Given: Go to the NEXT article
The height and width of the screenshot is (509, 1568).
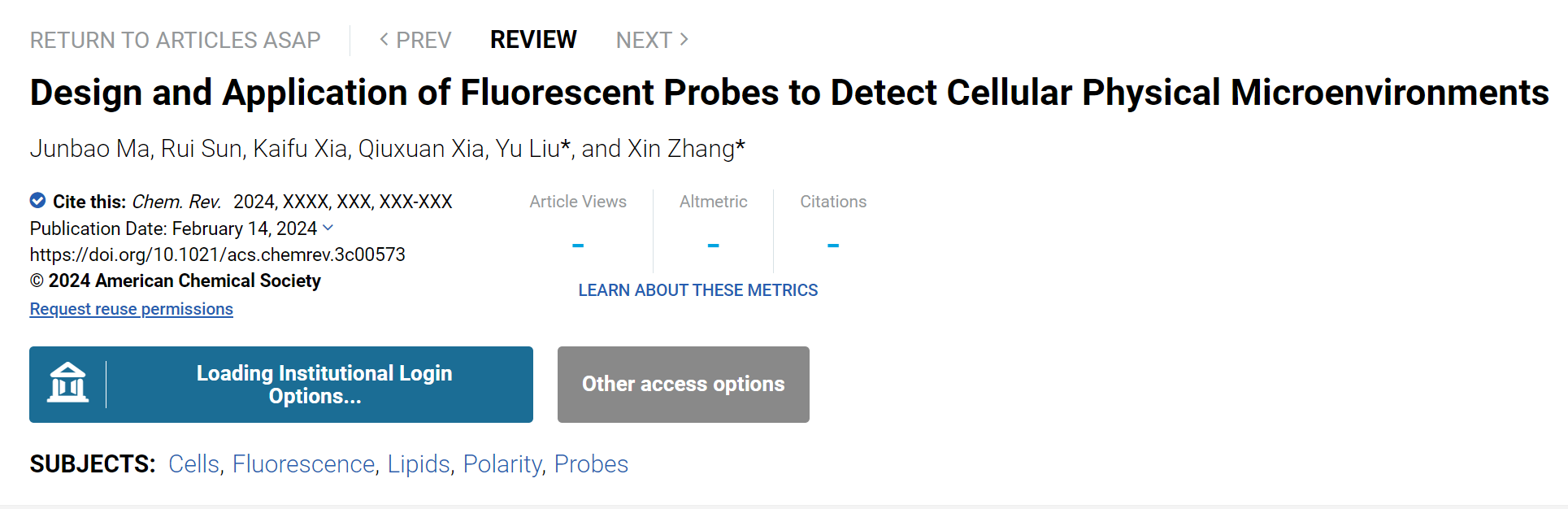Looking at the screenshot, I should point(652,40).
